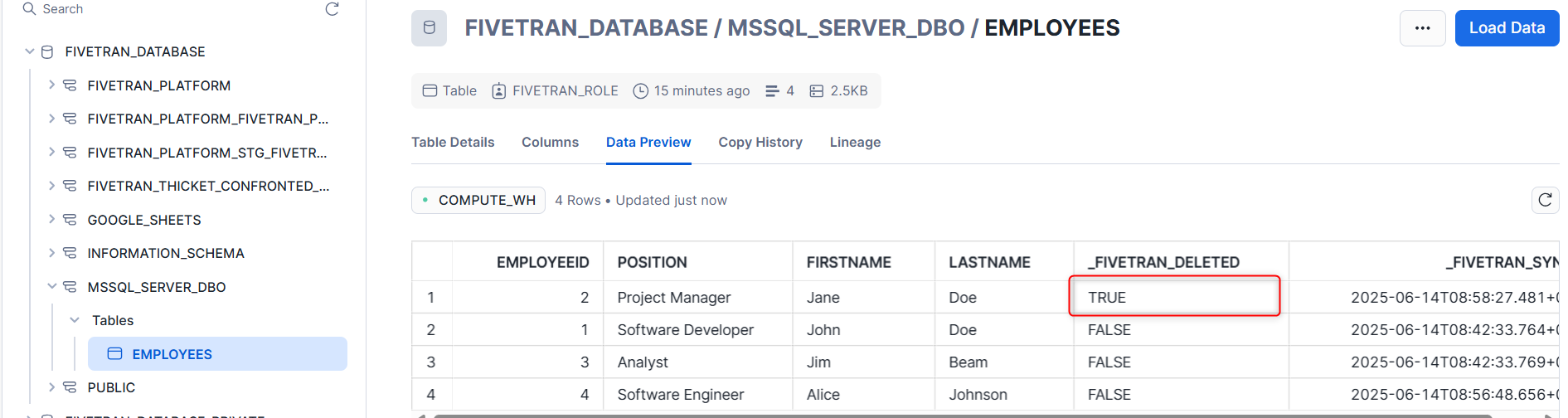The width and height of the screenshot is (1568, 418).
Task: Click schema icon beside FIVETRAN_PLATFORM_STG_FIVETR...
Action: click(70, 153)
